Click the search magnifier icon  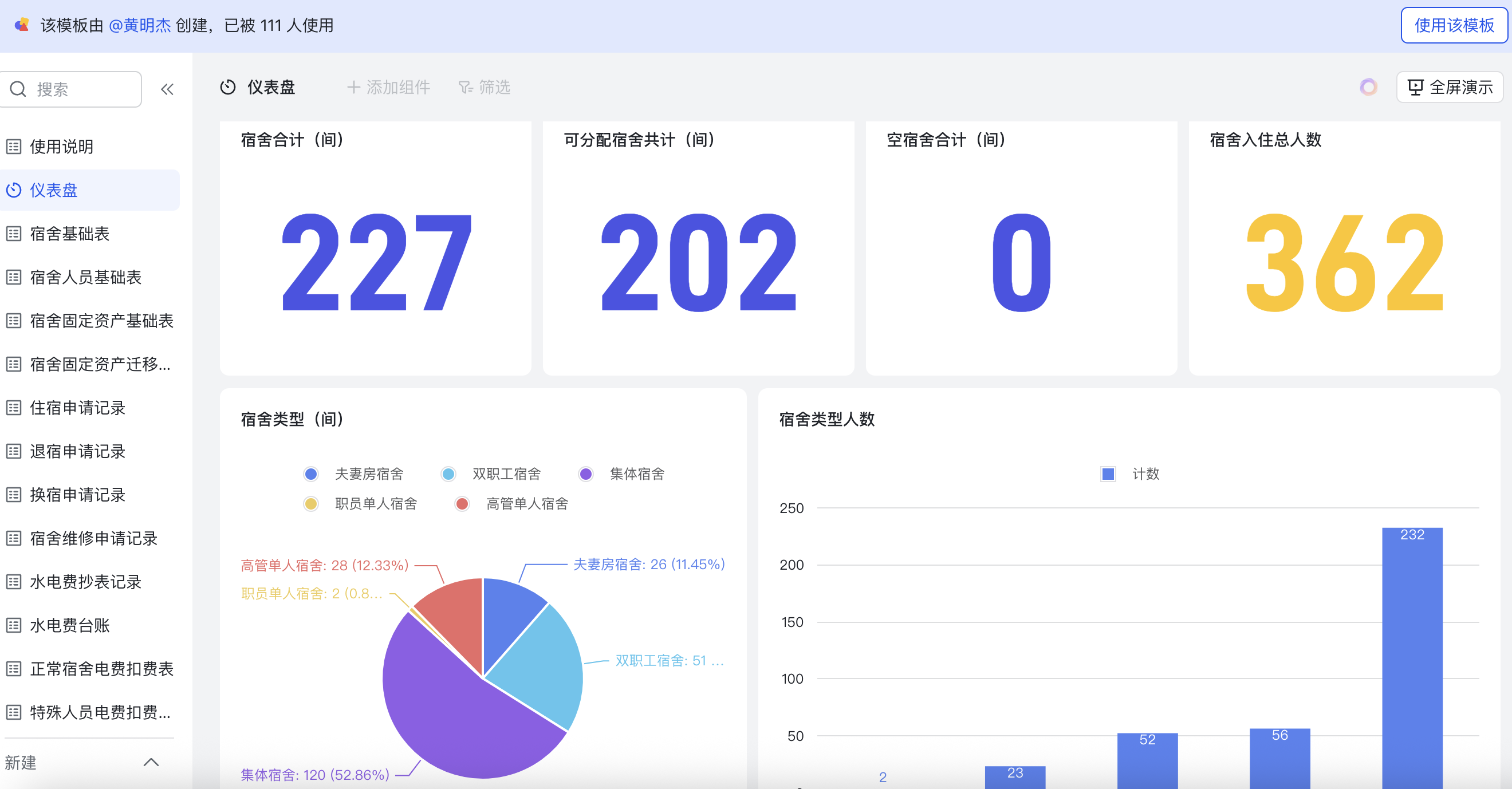(x=18, y=89)
